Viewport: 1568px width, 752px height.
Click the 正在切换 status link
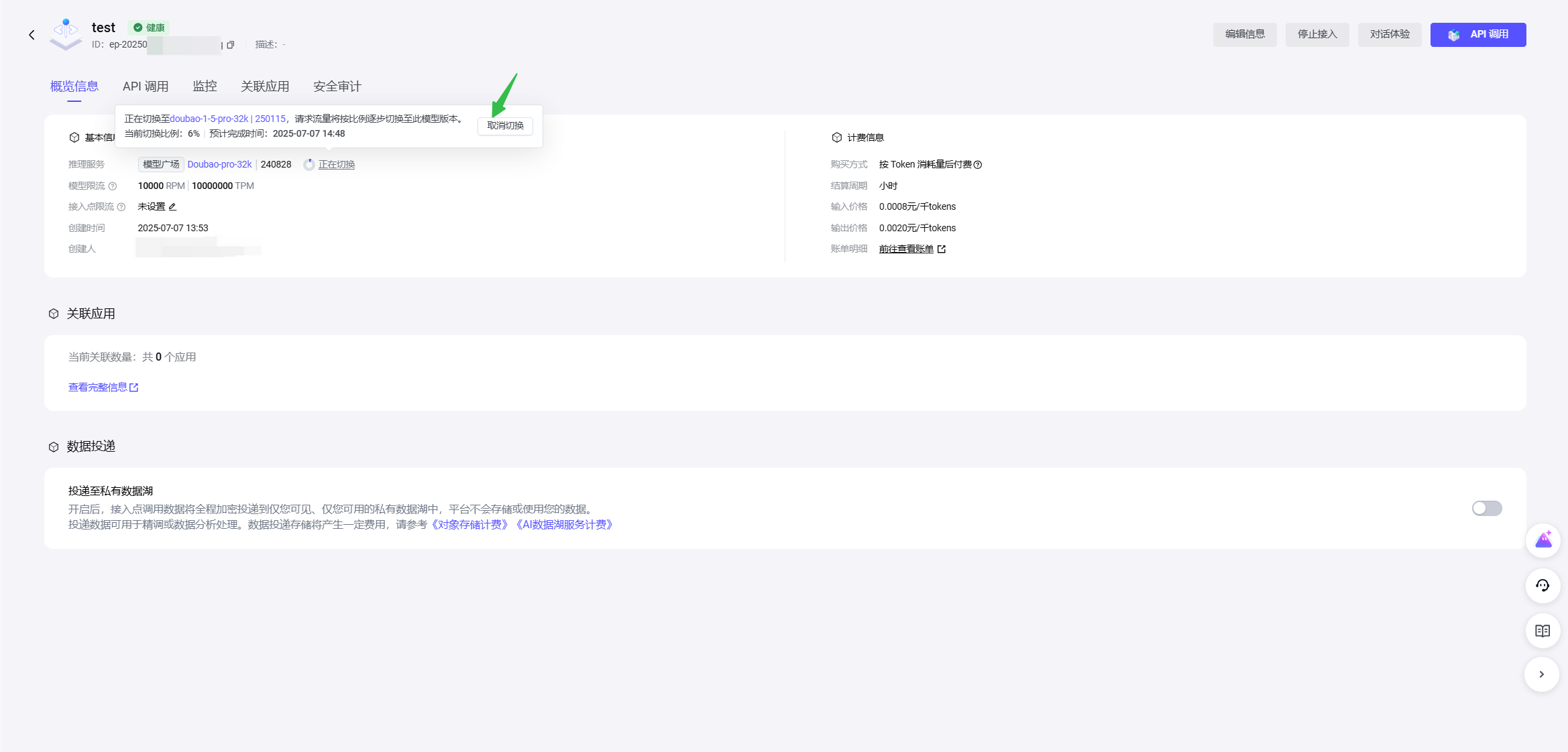pos(336,165)
